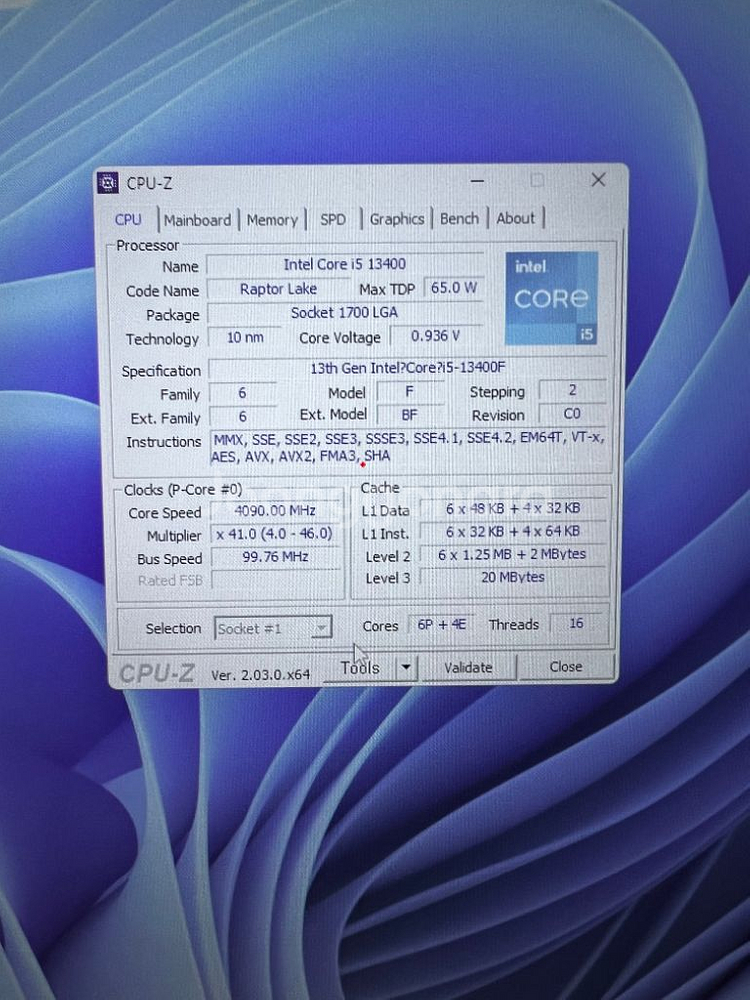Click the Revision value C0
The width and height of the screenshot is (750, 1000).
tap(572, 414)
